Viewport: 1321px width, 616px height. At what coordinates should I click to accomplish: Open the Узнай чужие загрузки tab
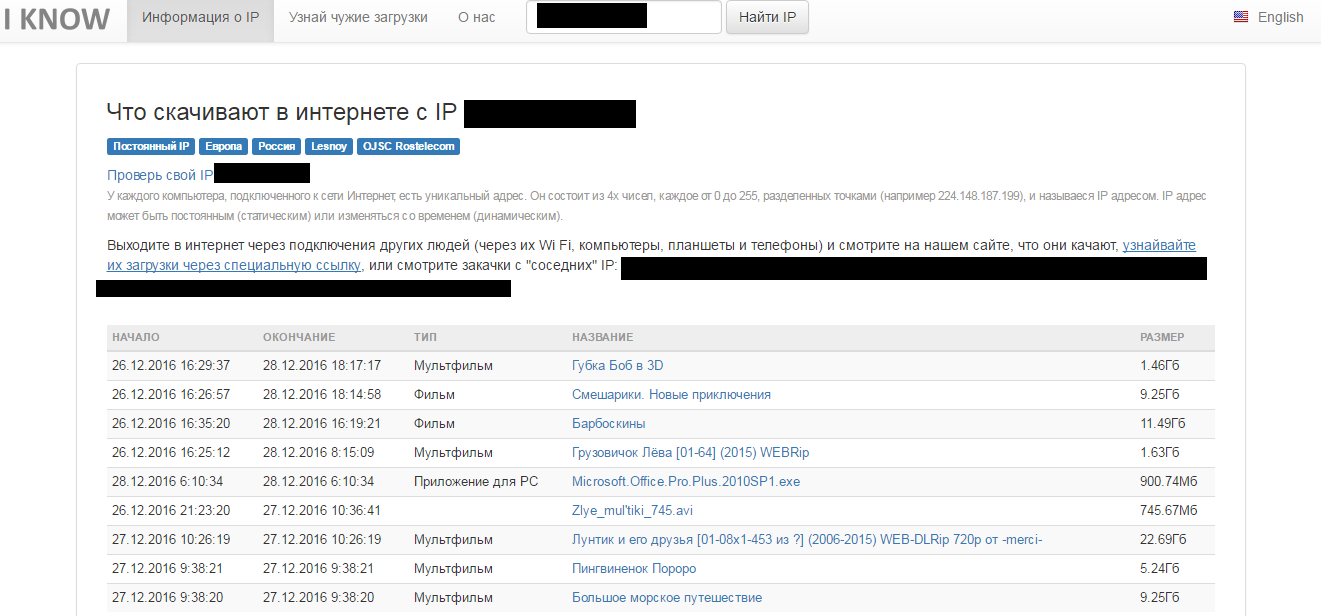(358, 18)
